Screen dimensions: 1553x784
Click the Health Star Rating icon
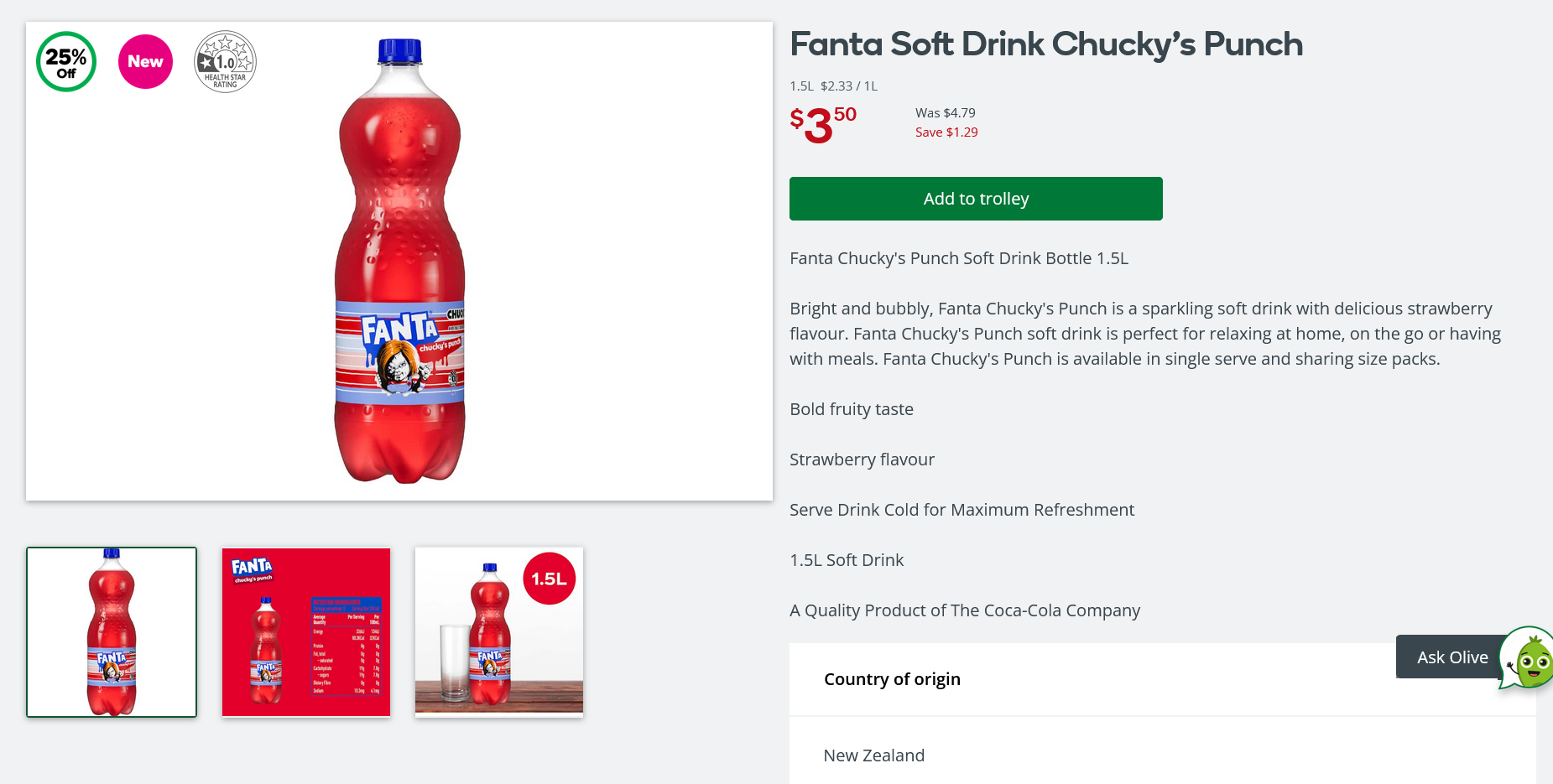click(225, 62)
